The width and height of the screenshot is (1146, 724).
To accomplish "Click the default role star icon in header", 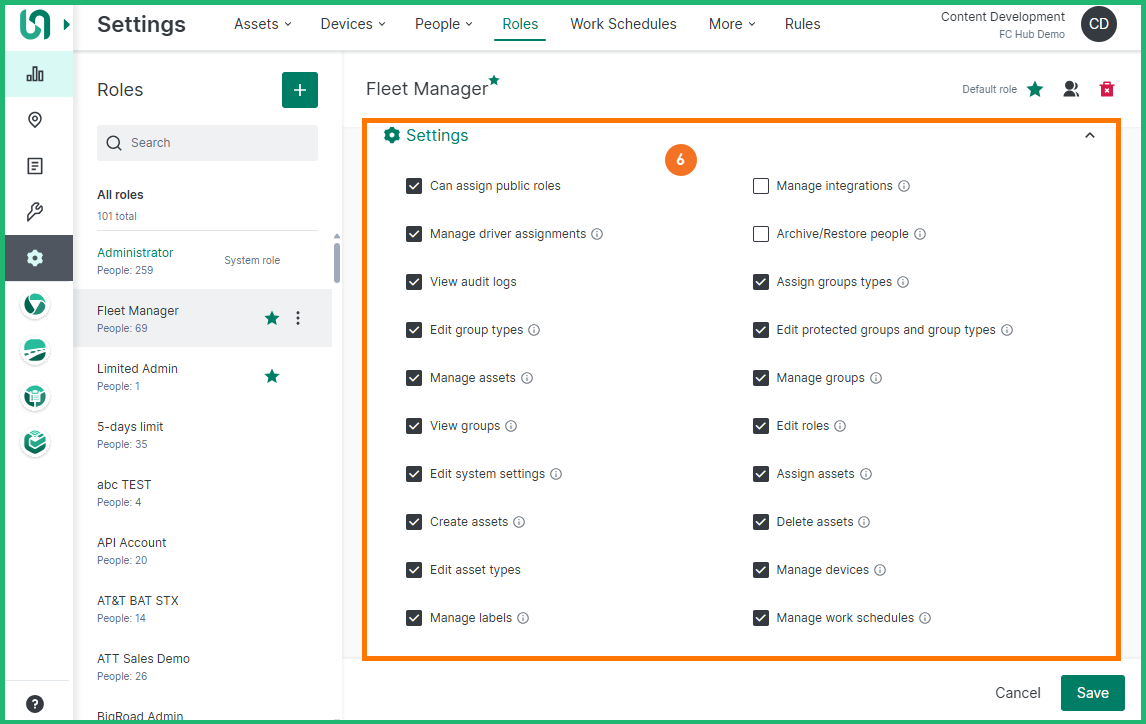I will click(1035, 89).
